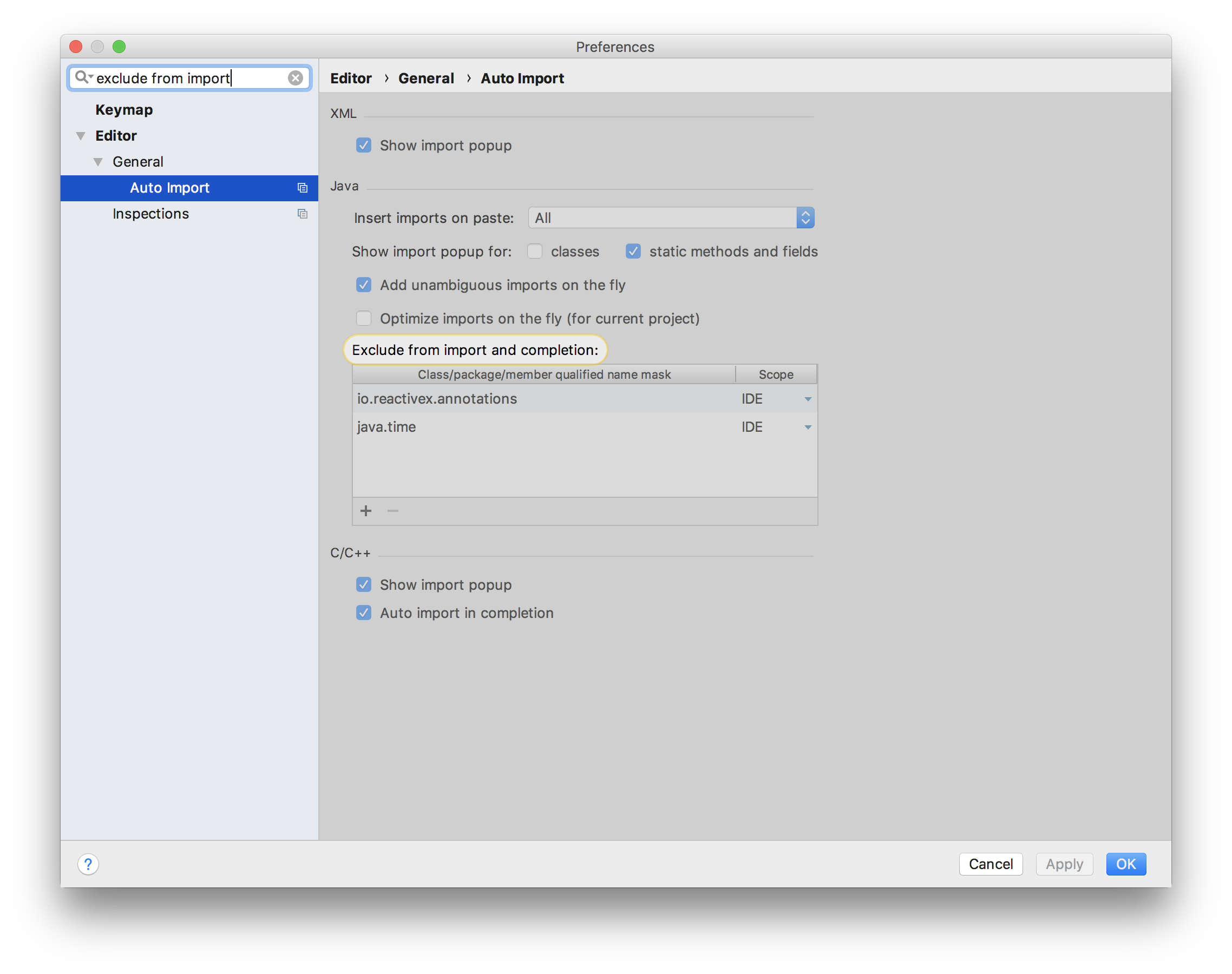The height and width of the screenshot is (974, 1232).
Task: Click the Cancel button
Action: coord(990,864)
